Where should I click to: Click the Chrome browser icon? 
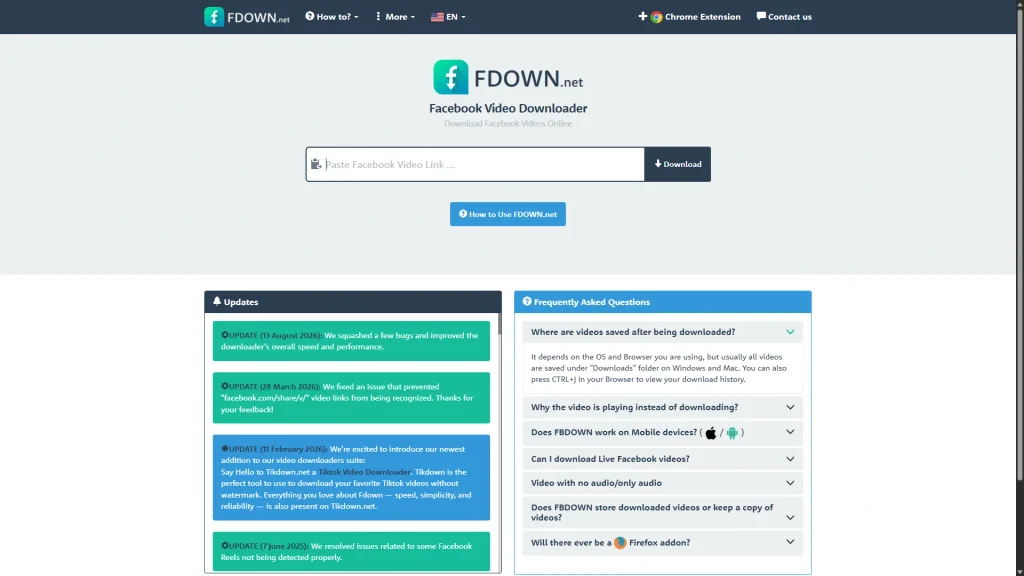click(x=656, y=17)
